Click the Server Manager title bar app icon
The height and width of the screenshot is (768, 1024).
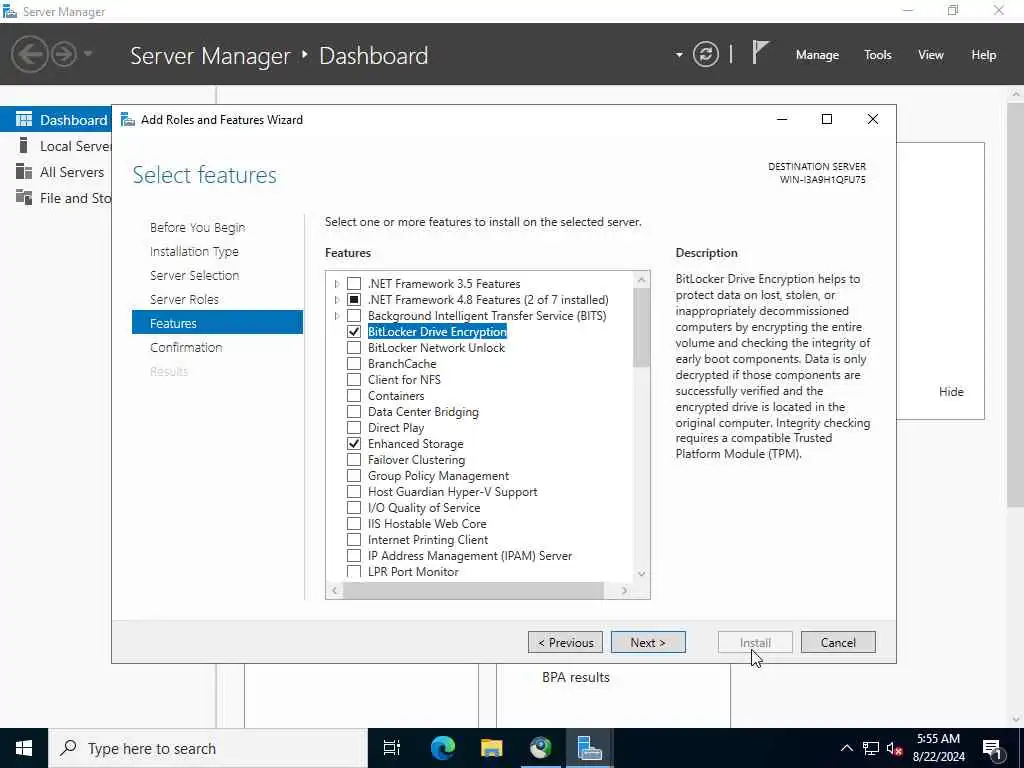point(9,11)
